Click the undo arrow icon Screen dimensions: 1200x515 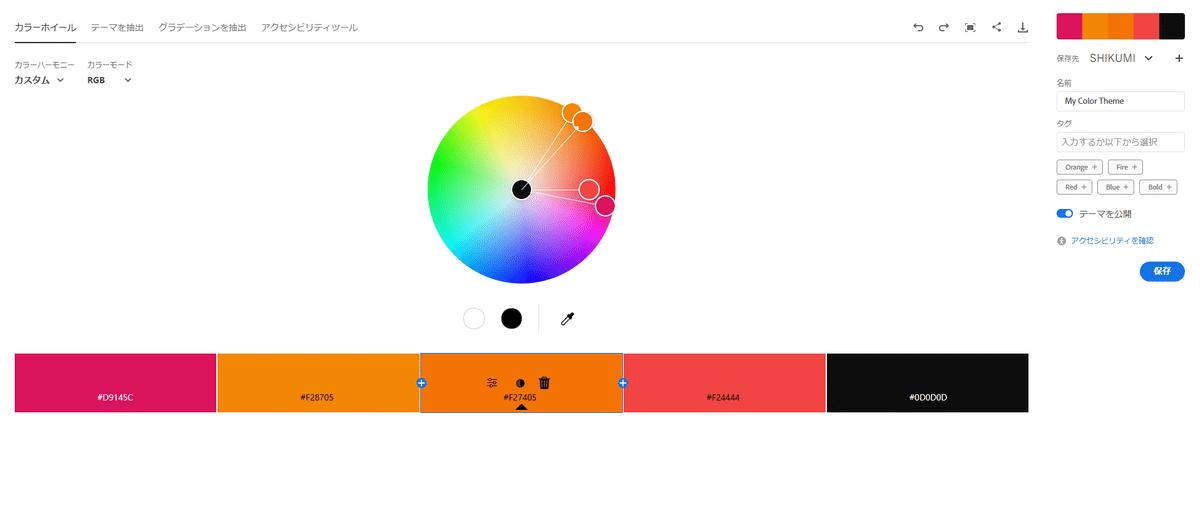[918, 28]
